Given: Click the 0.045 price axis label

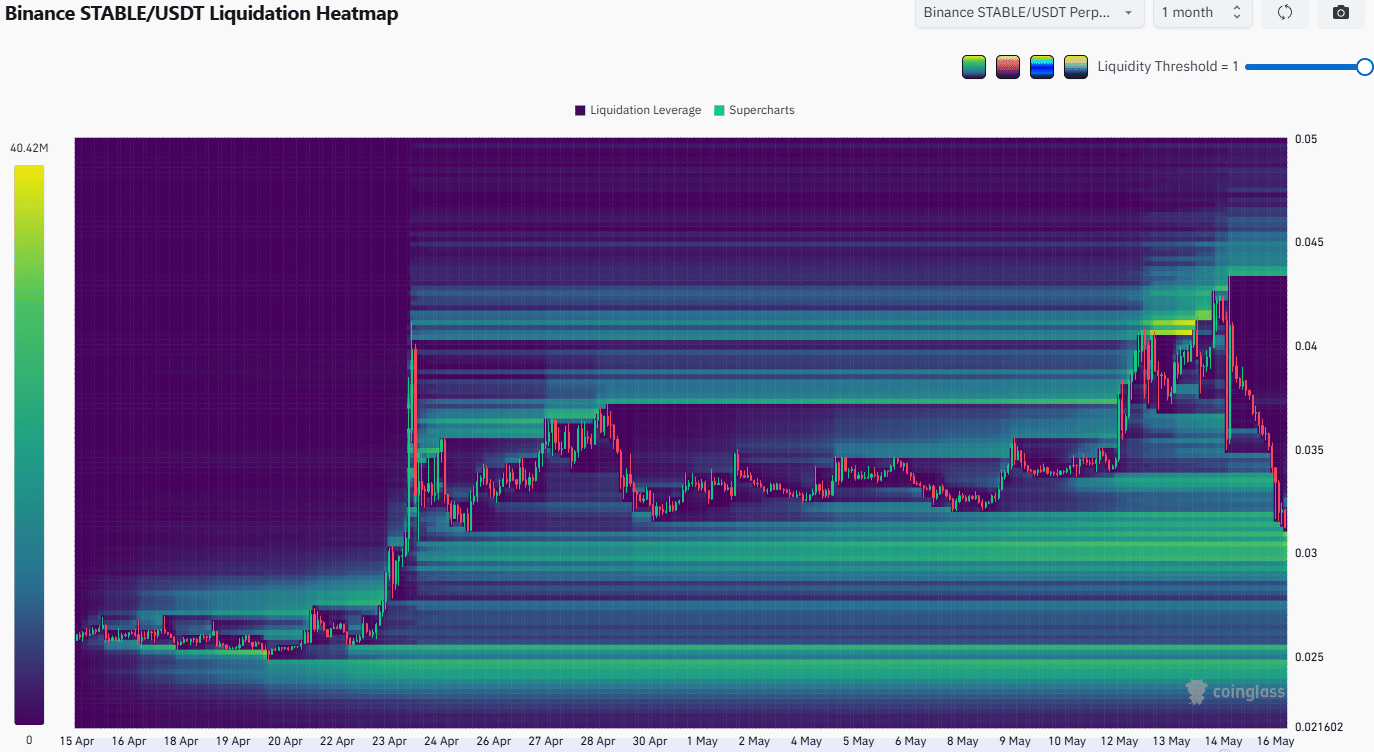Looking at the screenshot, I should (x=1307, y=243).
